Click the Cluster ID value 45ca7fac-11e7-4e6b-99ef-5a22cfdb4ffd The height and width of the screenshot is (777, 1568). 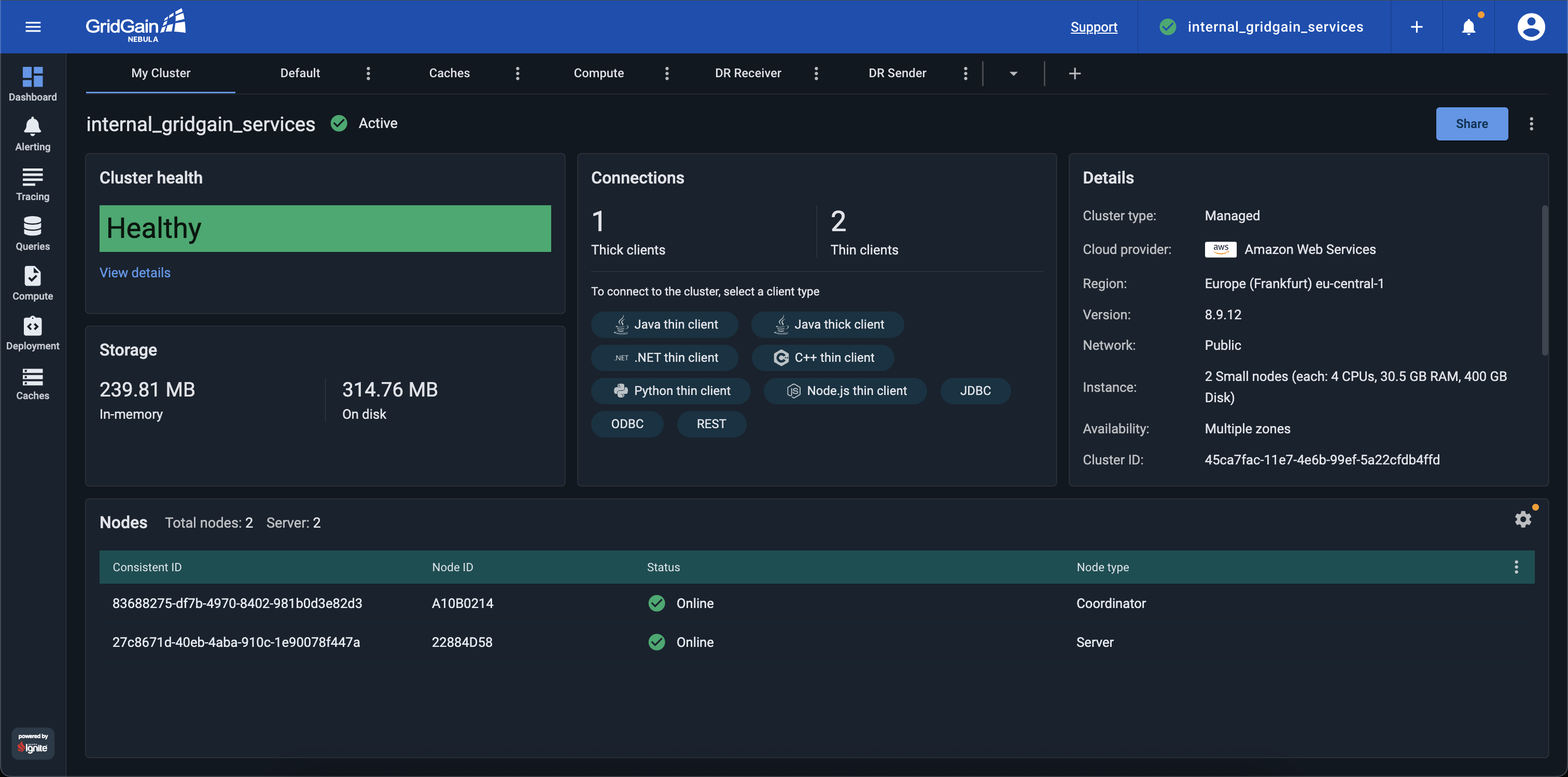pos(1322,459)
